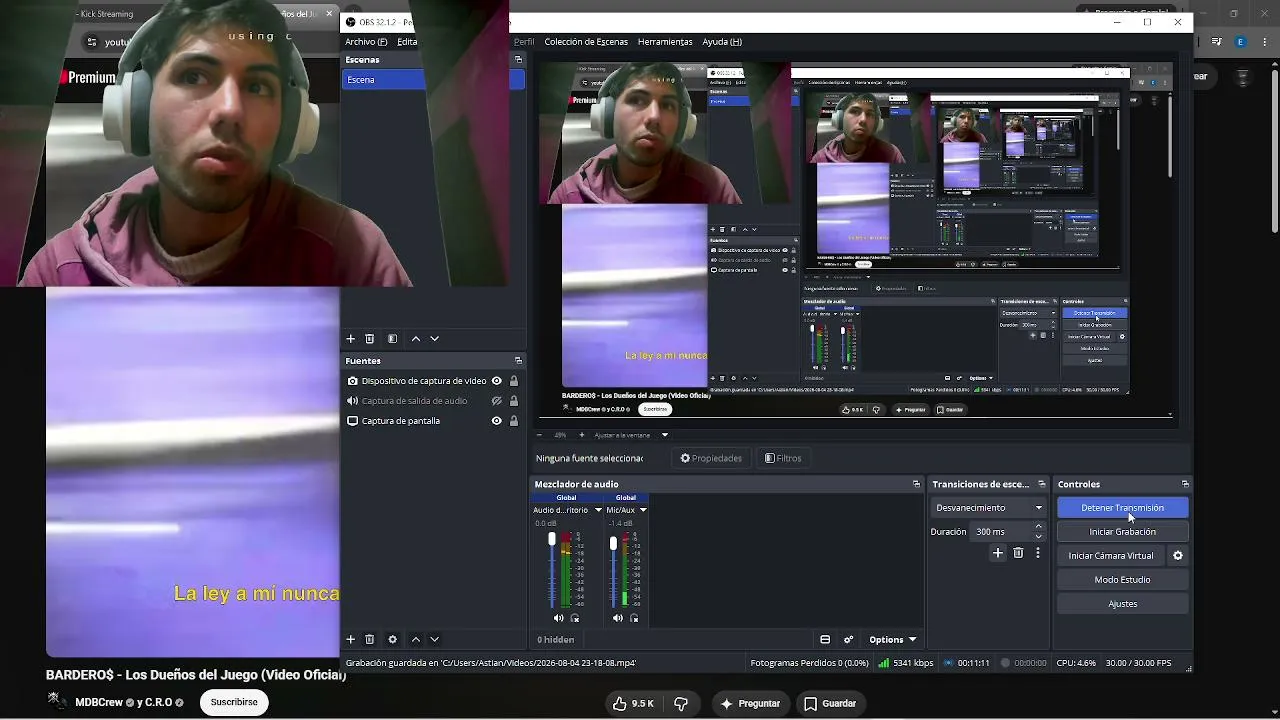Open Ajustes in Controles panel
Viewport: 1280px width, 720px height.
pyautogui.click(x=1122, y=604)
